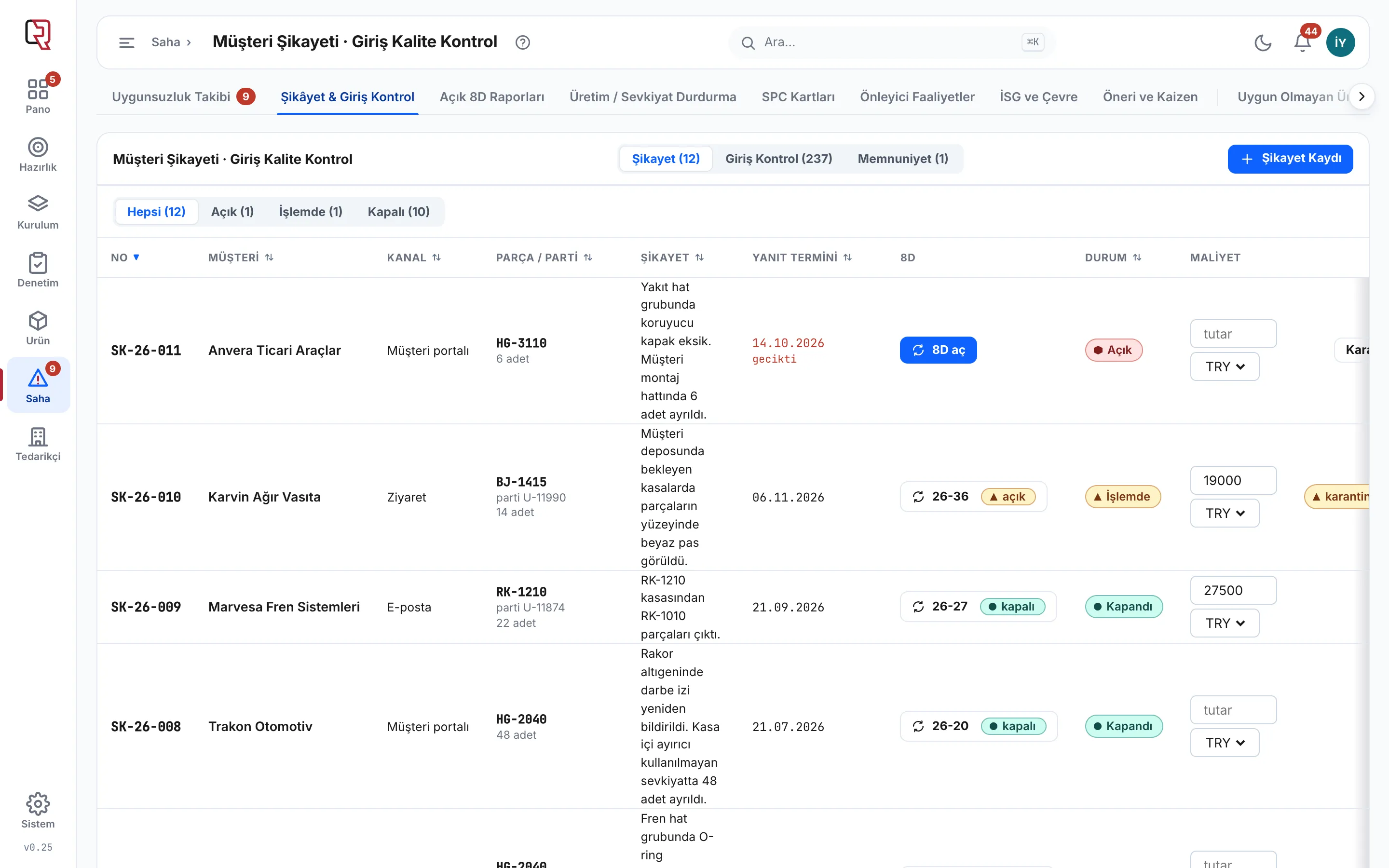This screenshot has height=868, width=1389.
Task: Switch to Açık 8D Raporları tab
Action: [x=491, y=96]
